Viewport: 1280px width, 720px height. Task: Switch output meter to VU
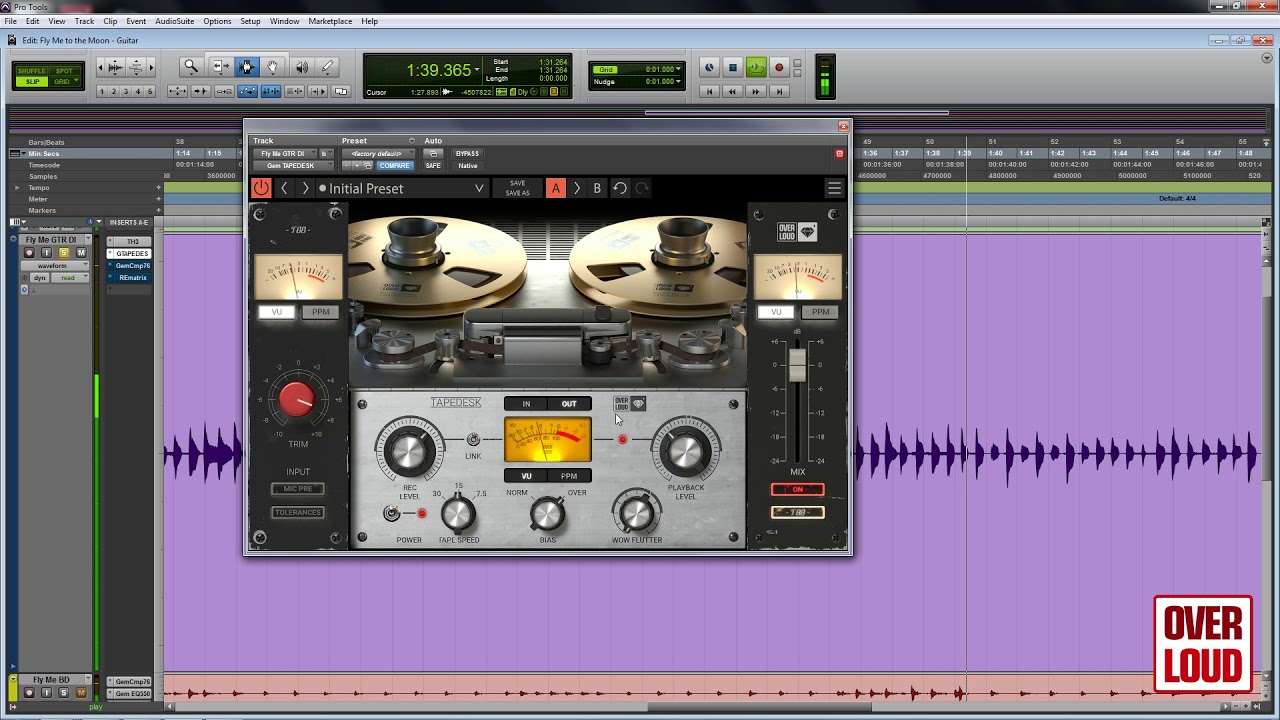pos(776,312)
